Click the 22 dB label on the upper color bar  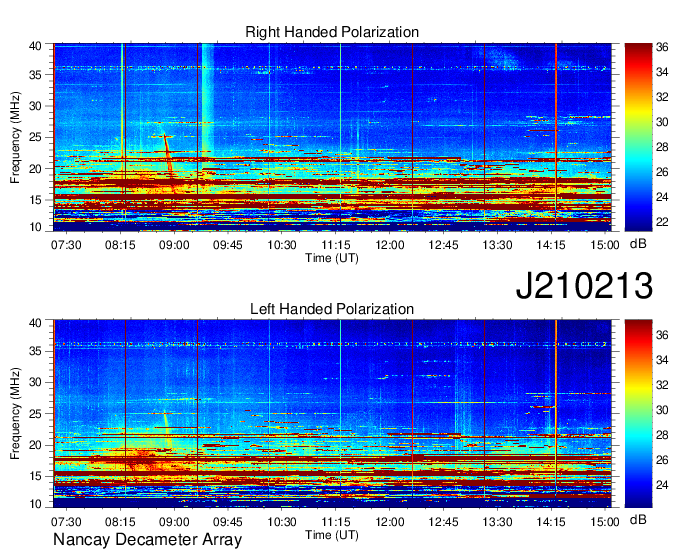click(662, 222)
